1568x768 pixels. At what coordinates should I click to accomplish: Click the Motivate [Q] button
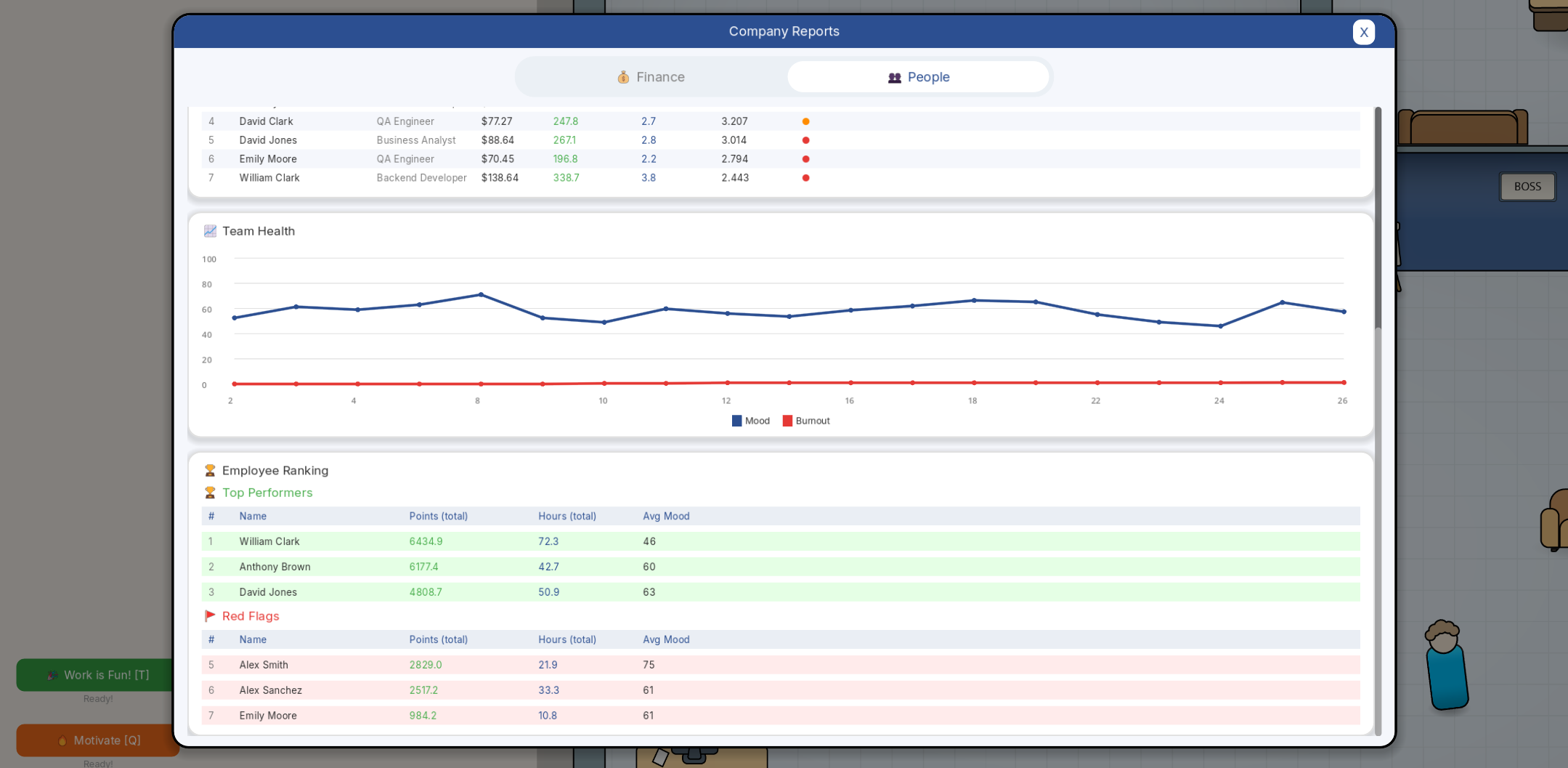(98, 740)
